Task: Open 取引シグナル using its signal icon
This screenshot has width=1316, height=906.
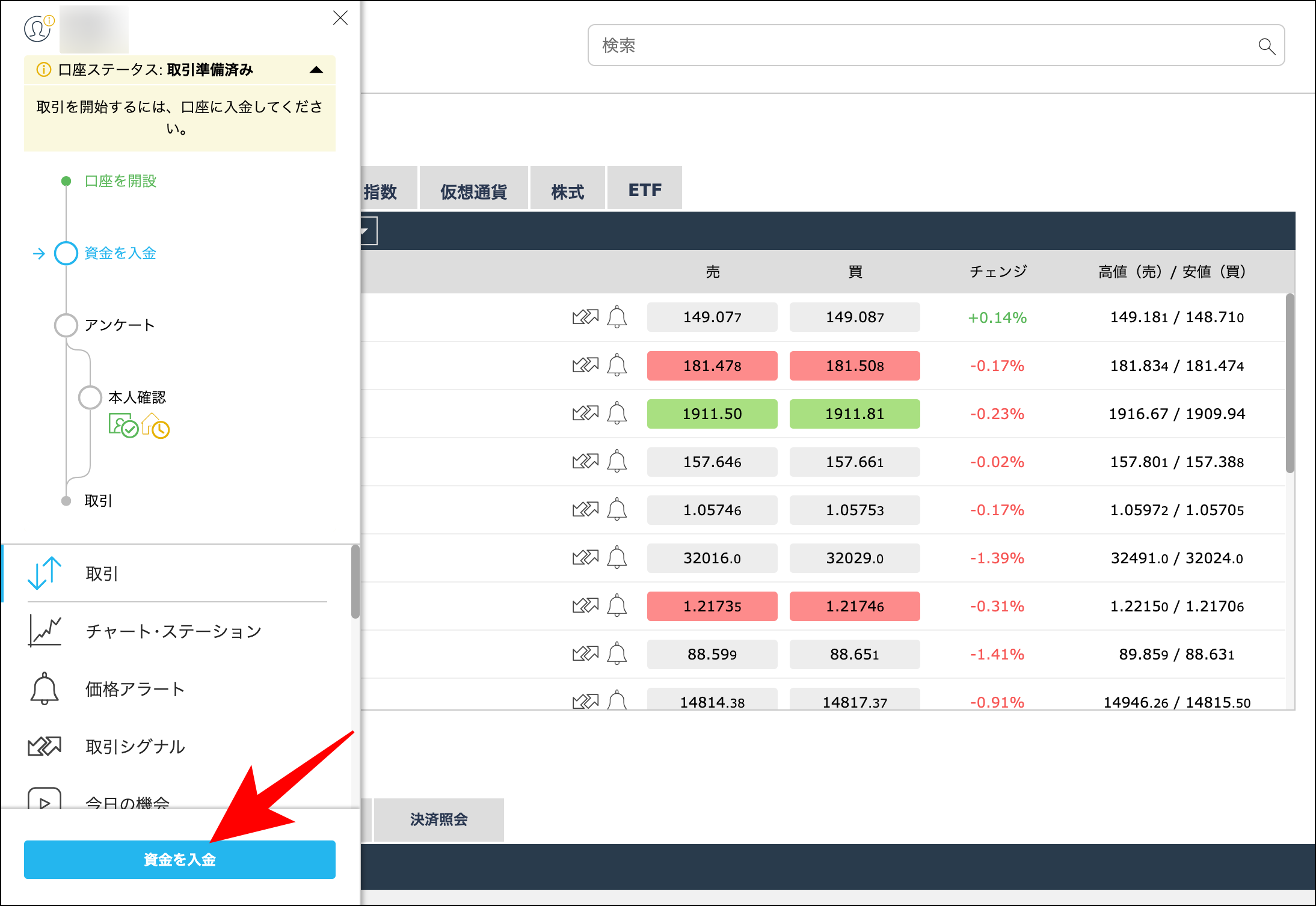Action: tap(43, 746)
